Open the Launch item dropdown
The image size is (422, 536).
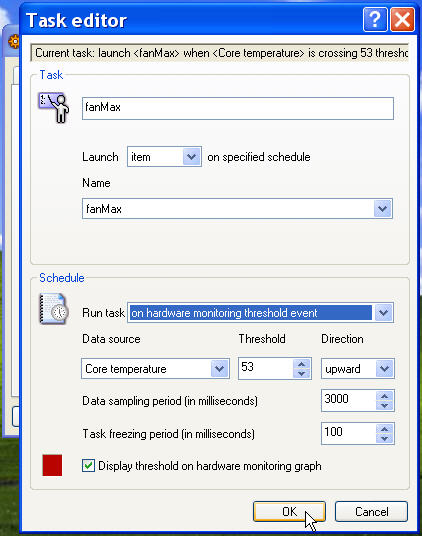[191, 157]
